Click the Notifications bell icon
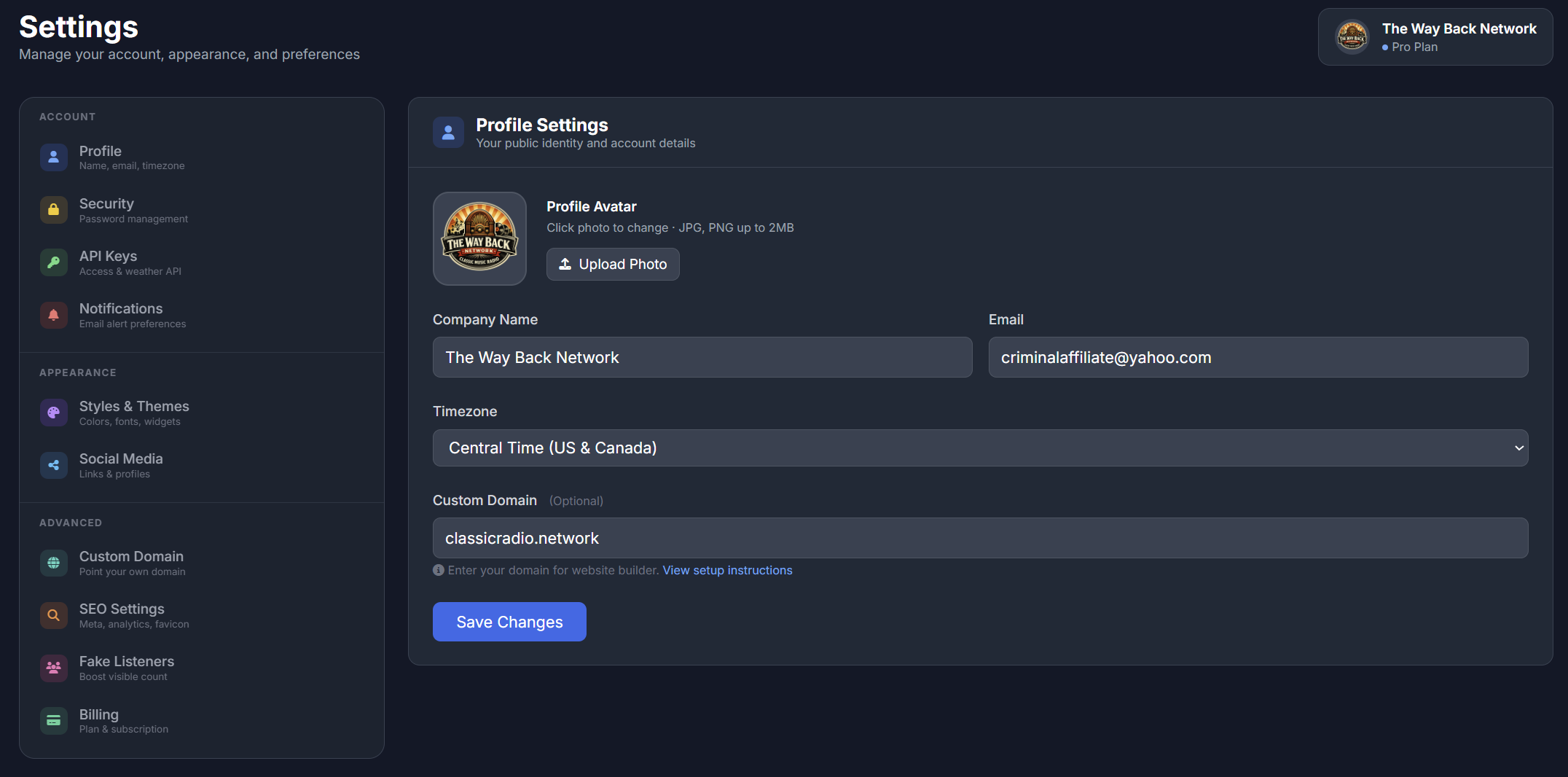The width and height of the screenshot is (1568, 777). point(53,315)
